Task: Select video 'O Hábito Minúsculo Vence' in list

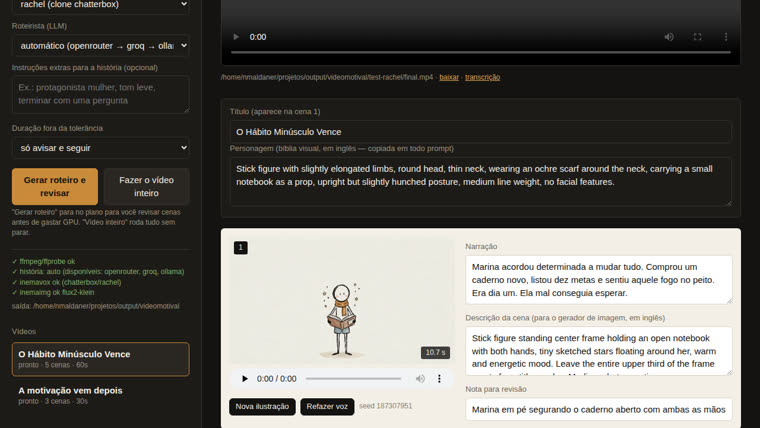Action: [x=100, y=359]
